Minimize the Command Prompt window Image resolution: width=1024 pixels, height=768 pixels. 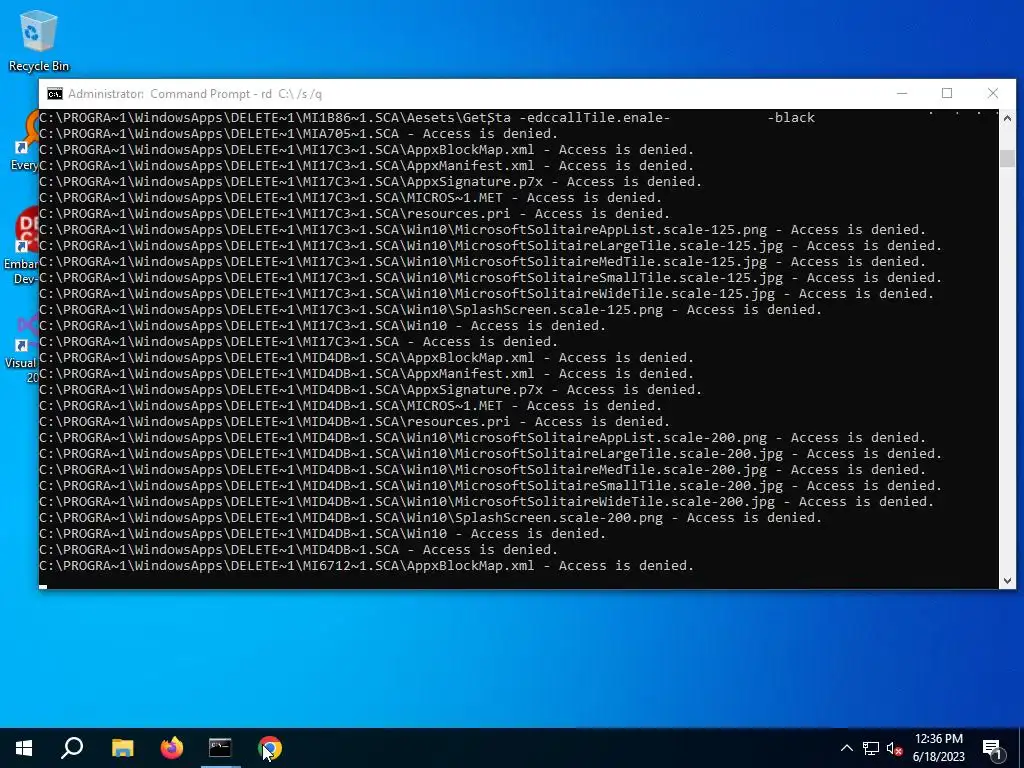tap(902, 93)
